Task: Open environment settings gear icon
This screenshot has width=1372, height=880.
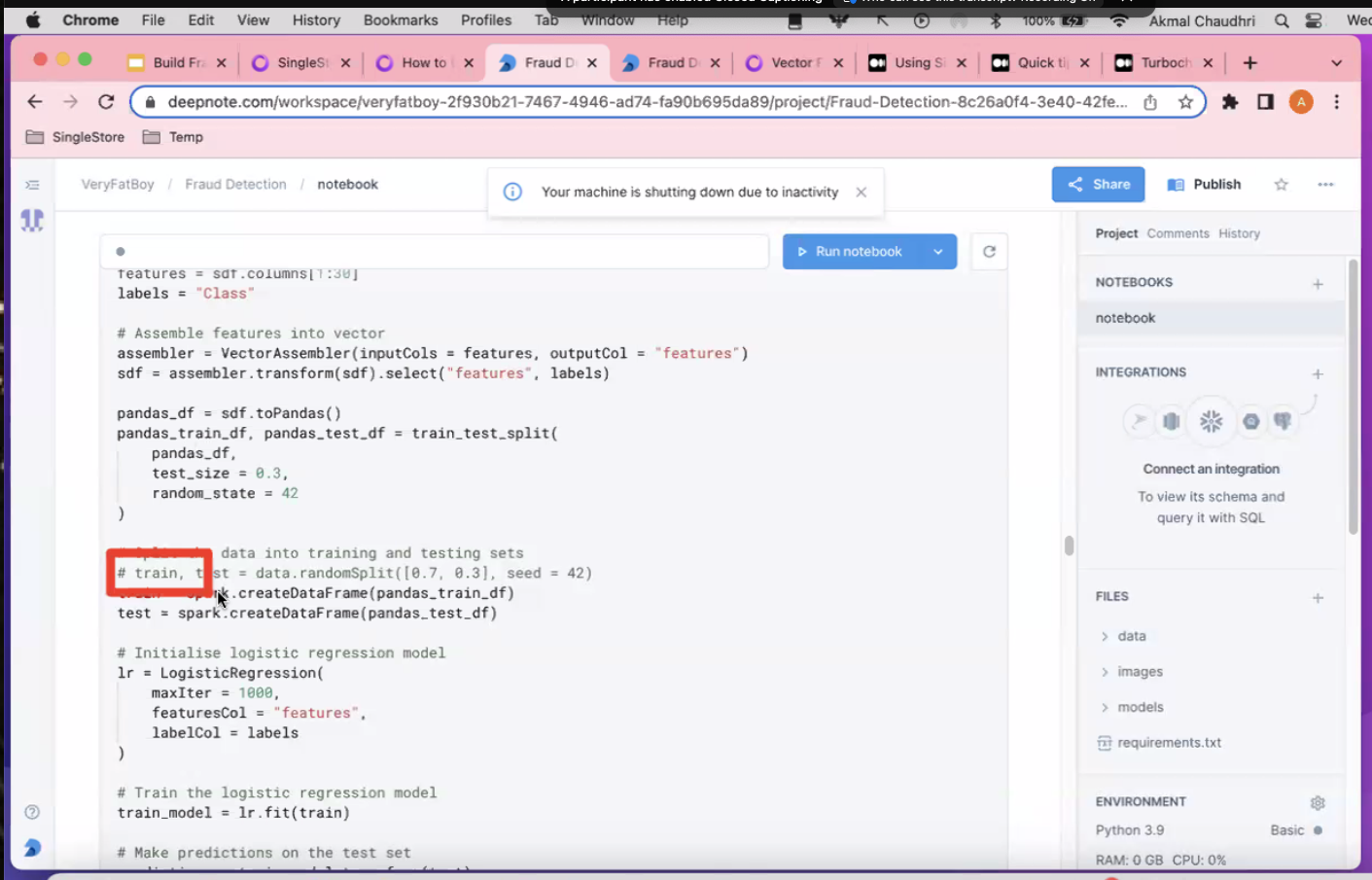Action: [x=1318, y=803]
